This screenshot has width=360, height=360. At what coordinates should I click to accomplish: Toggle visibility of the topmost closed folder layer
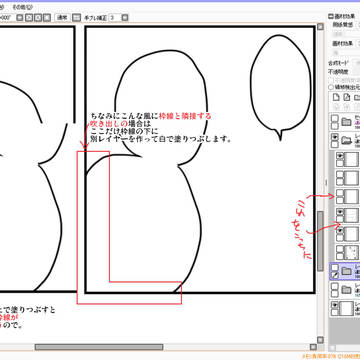point(335,118)
